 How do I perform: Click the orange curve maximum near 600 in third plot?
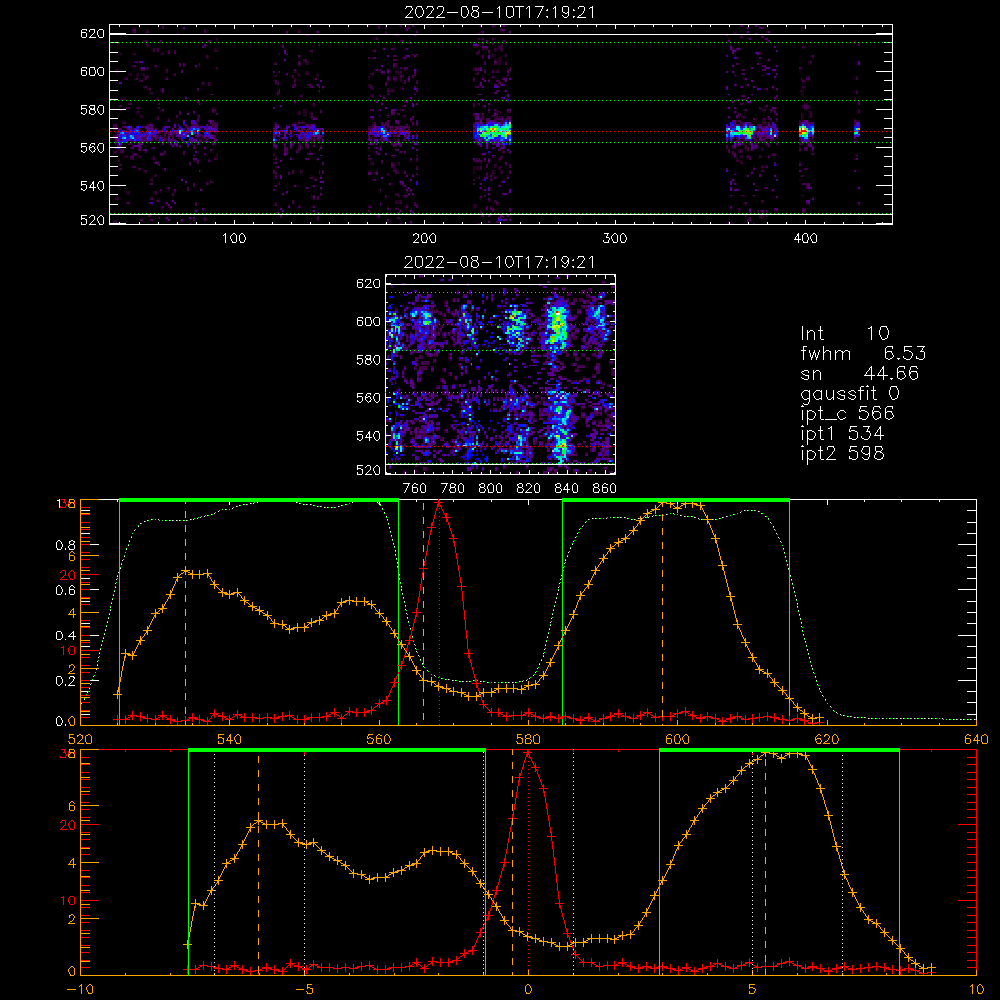(x=663, y=504)
